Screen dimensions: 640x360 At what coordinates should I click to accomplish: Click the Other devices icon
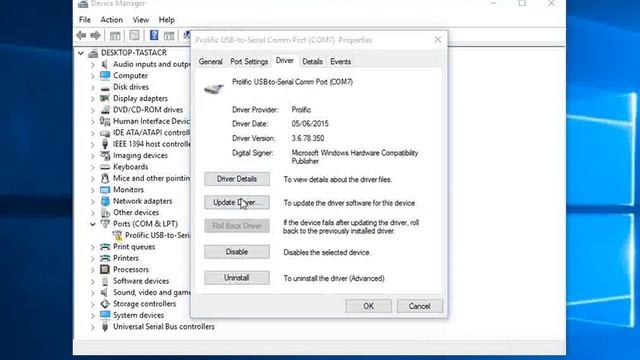click(x=105, y=213)
